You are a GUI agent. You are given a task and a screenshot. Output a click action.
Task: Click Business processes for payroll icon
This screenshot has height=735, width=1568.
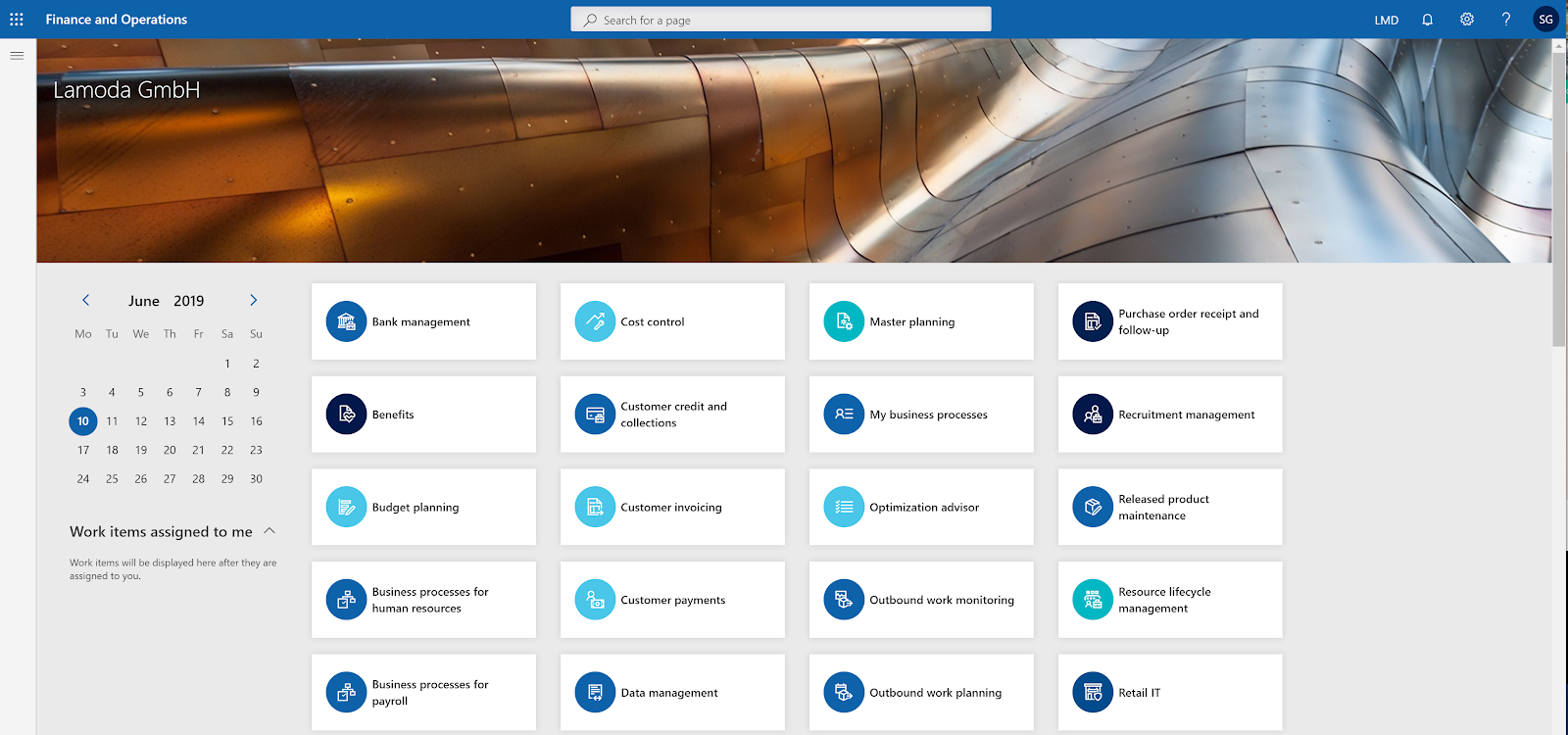346,692
